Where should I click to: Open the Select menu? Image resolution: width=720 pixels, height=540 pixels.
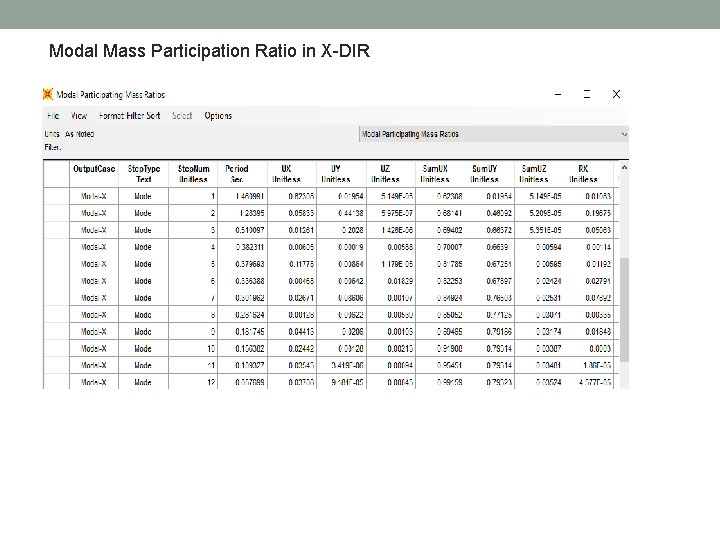182,116
